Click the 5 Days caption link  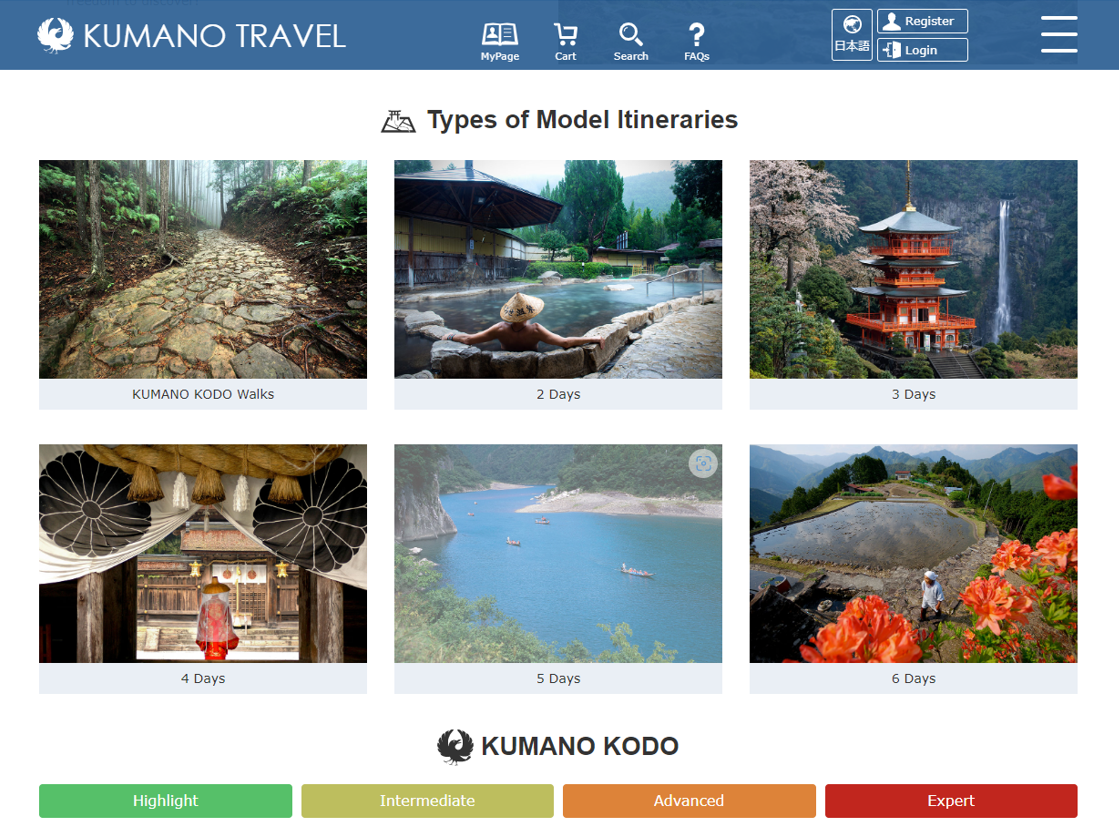pyautogui.click(x=558, y=678)
